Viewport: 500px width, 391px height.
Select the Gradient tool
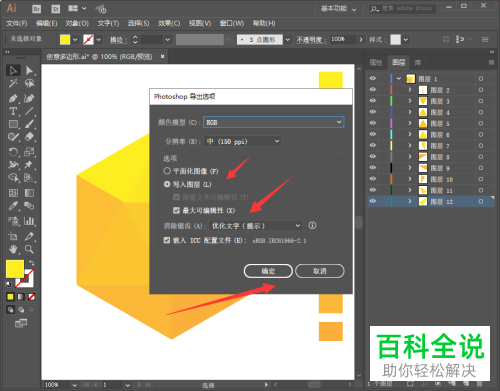click(29, 193)
